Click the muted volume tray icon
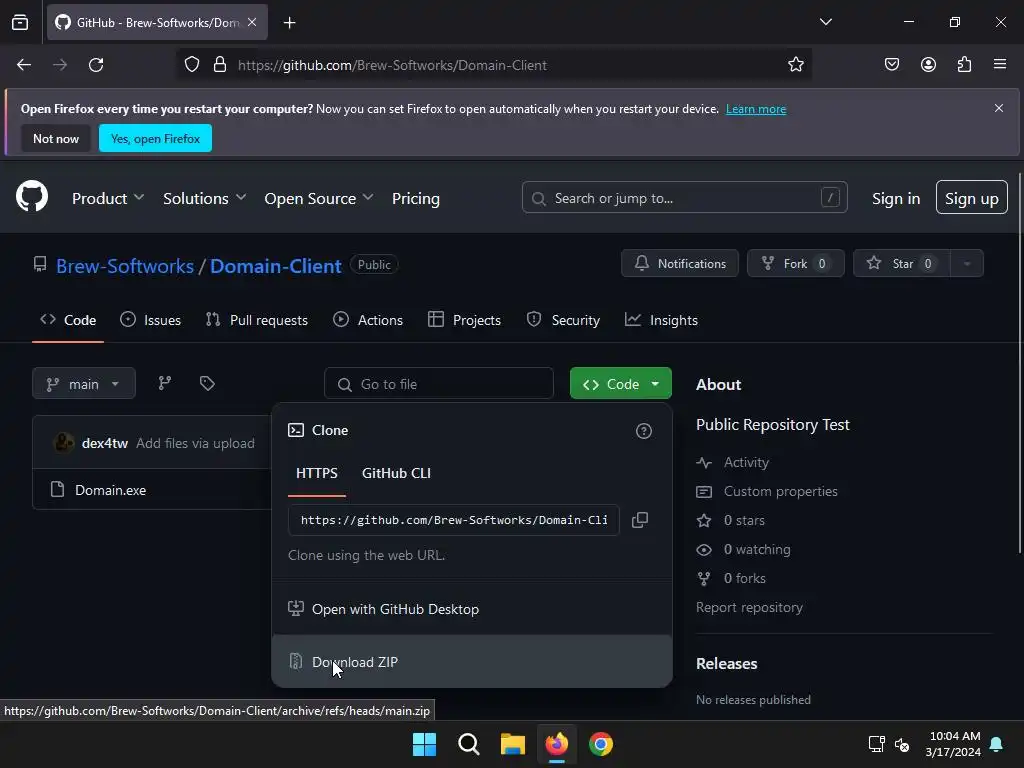This screenshot has height=768, width=1024. (x=902, y=744)
